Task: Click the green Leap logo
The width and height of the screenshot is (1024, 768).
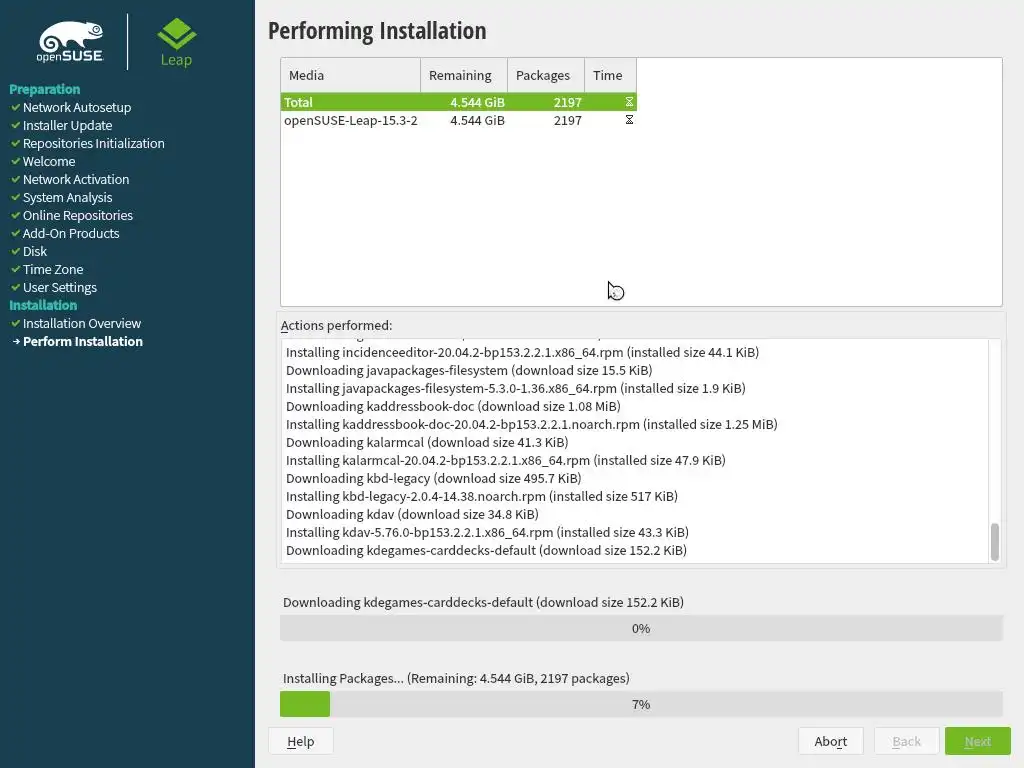Action: click(176, 42)
